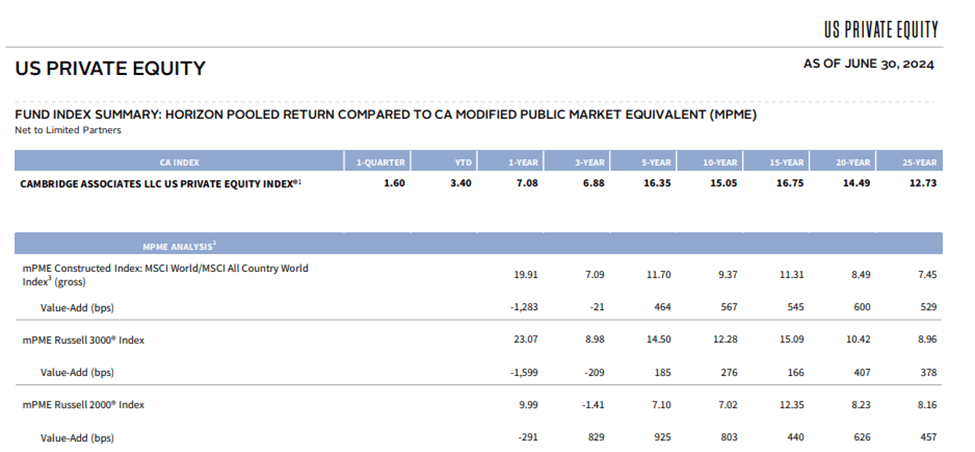Select the CA INDEX column header

pyautogui.click(x=177, y=161)
